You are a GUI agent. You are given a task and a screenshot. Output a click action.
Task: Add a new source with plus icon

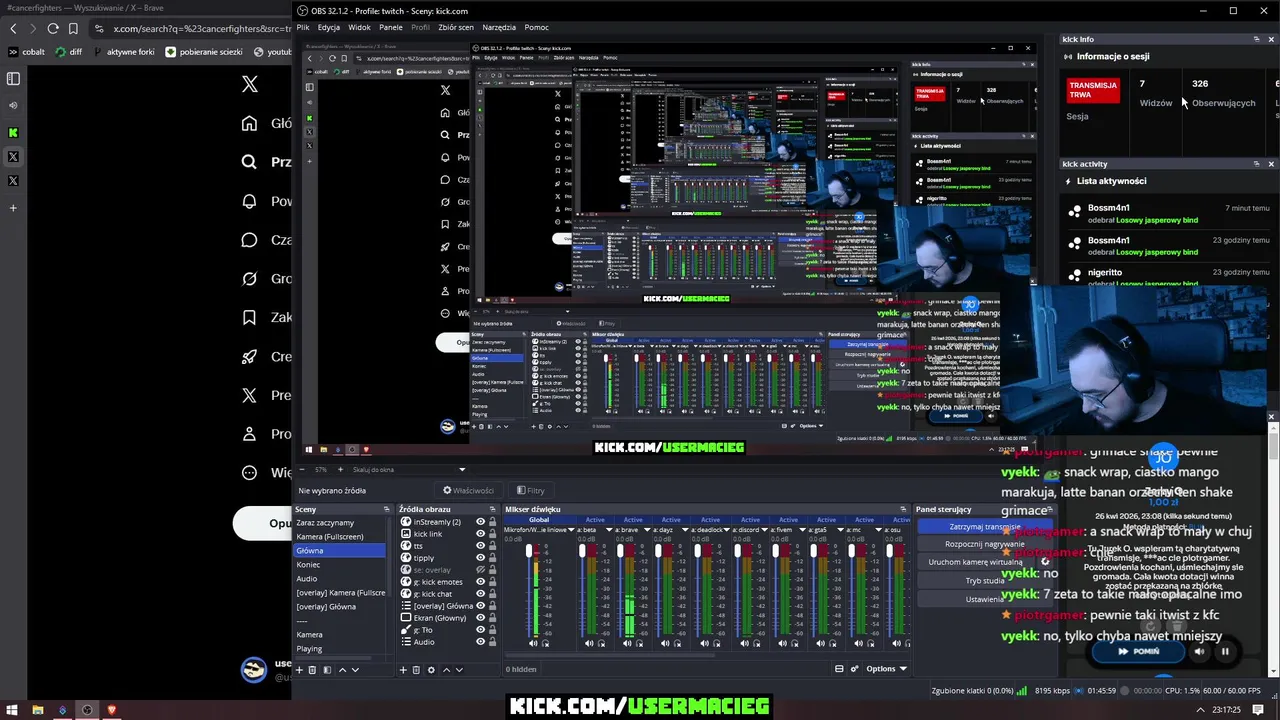403,670
